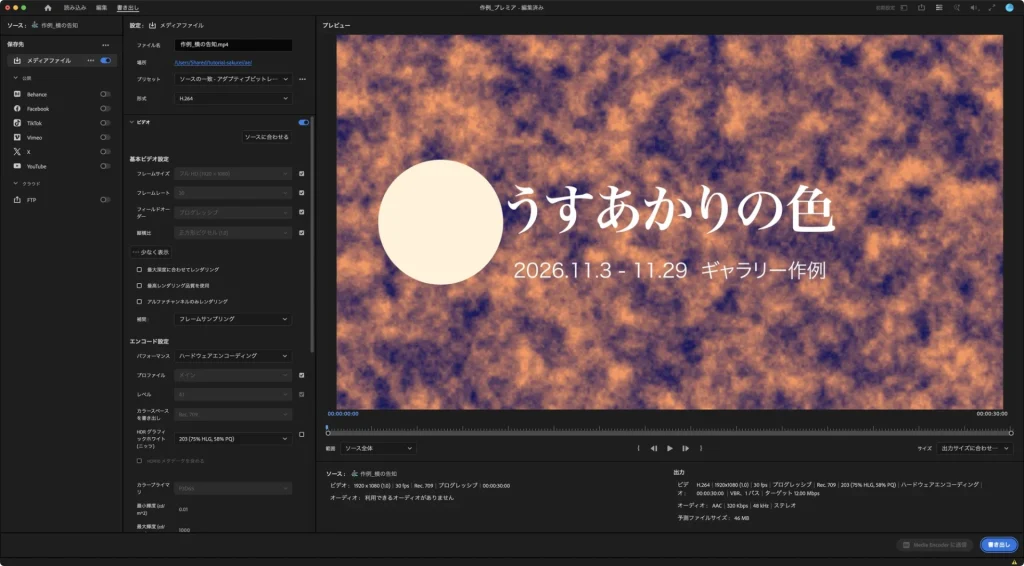Go to the Home screen icon
This screenshot has height=566, width=1024.
(48, 8)
